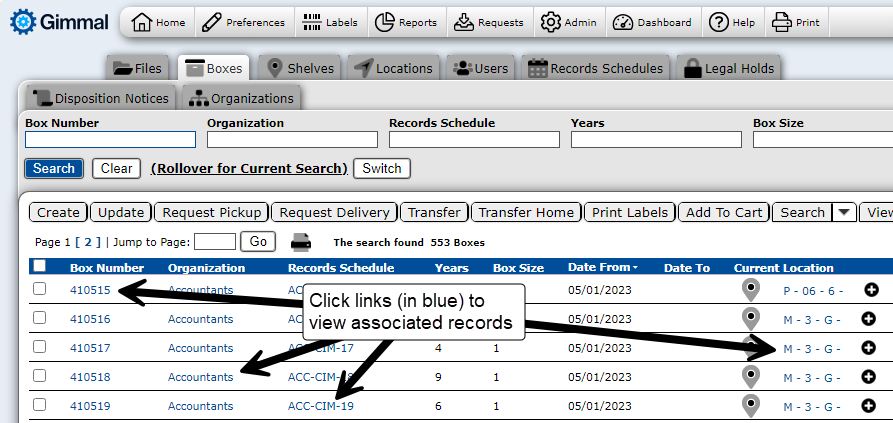The image size is (893, 423).
Task: Open Reports from the top toolbar
Action: point(404,22)
